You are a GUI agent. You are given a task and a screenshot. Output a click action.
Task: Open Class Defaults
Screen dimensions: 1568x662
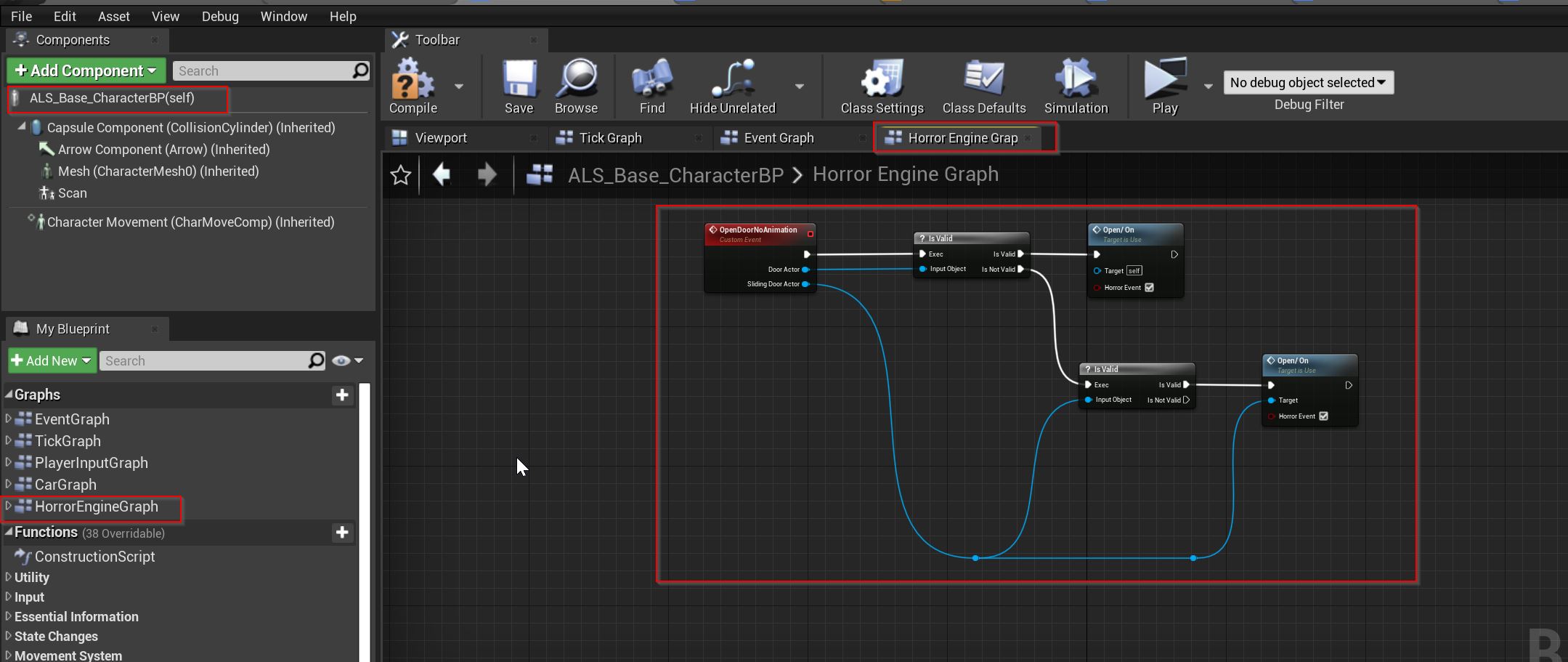pyautogui.click(x=984, y=86)
